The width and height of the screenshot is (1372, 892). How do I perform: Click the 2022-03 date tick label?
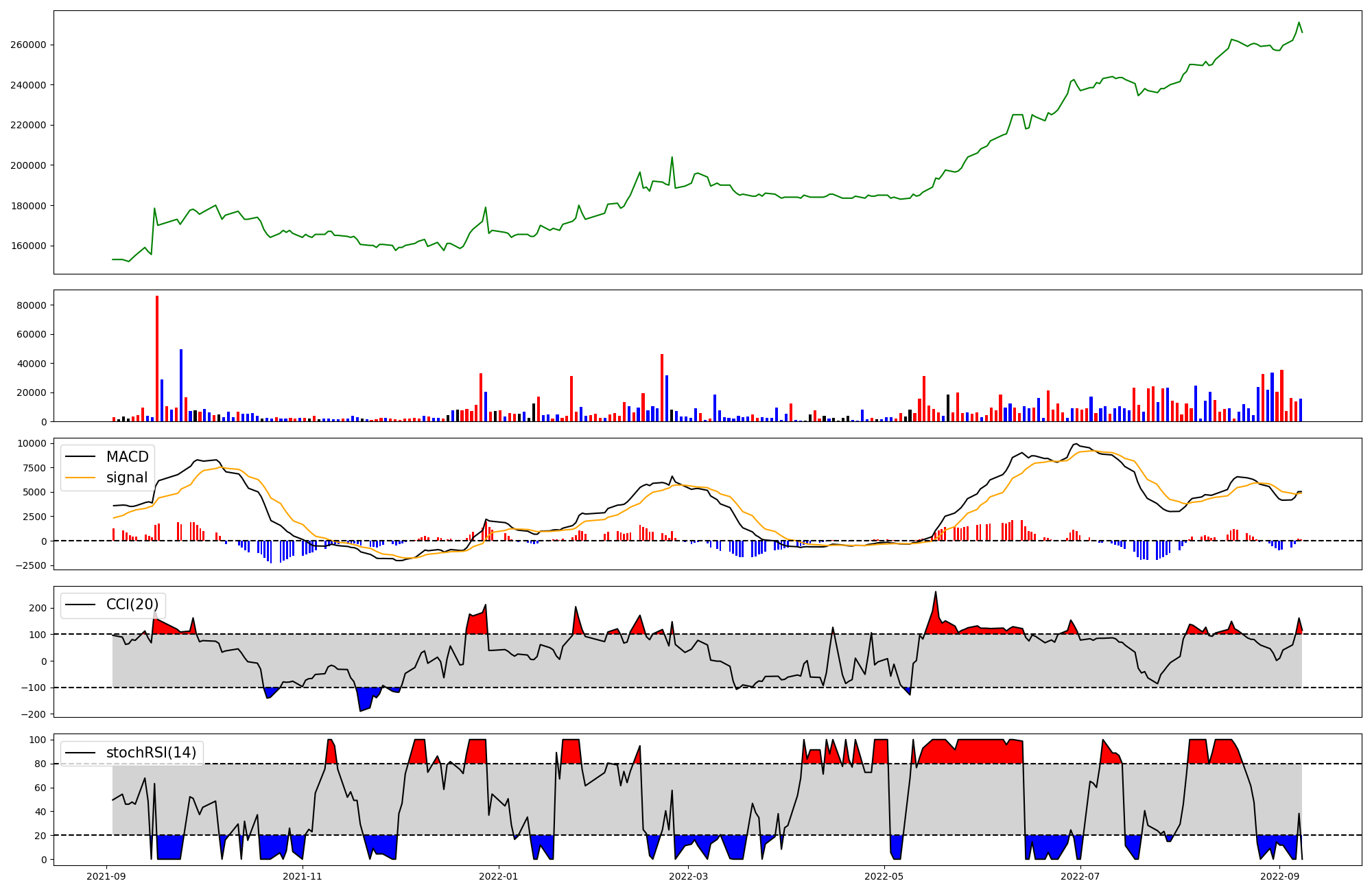pos(688,876)
